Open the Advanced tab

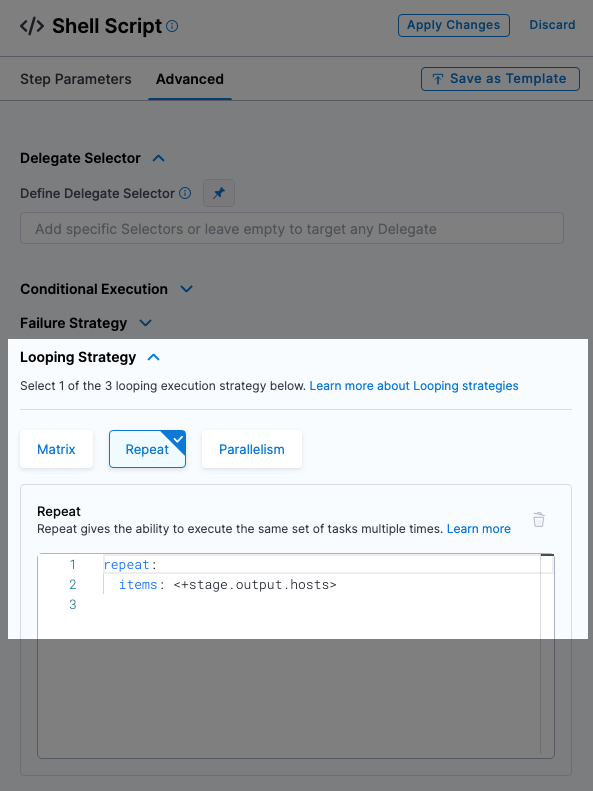[190, 79]
